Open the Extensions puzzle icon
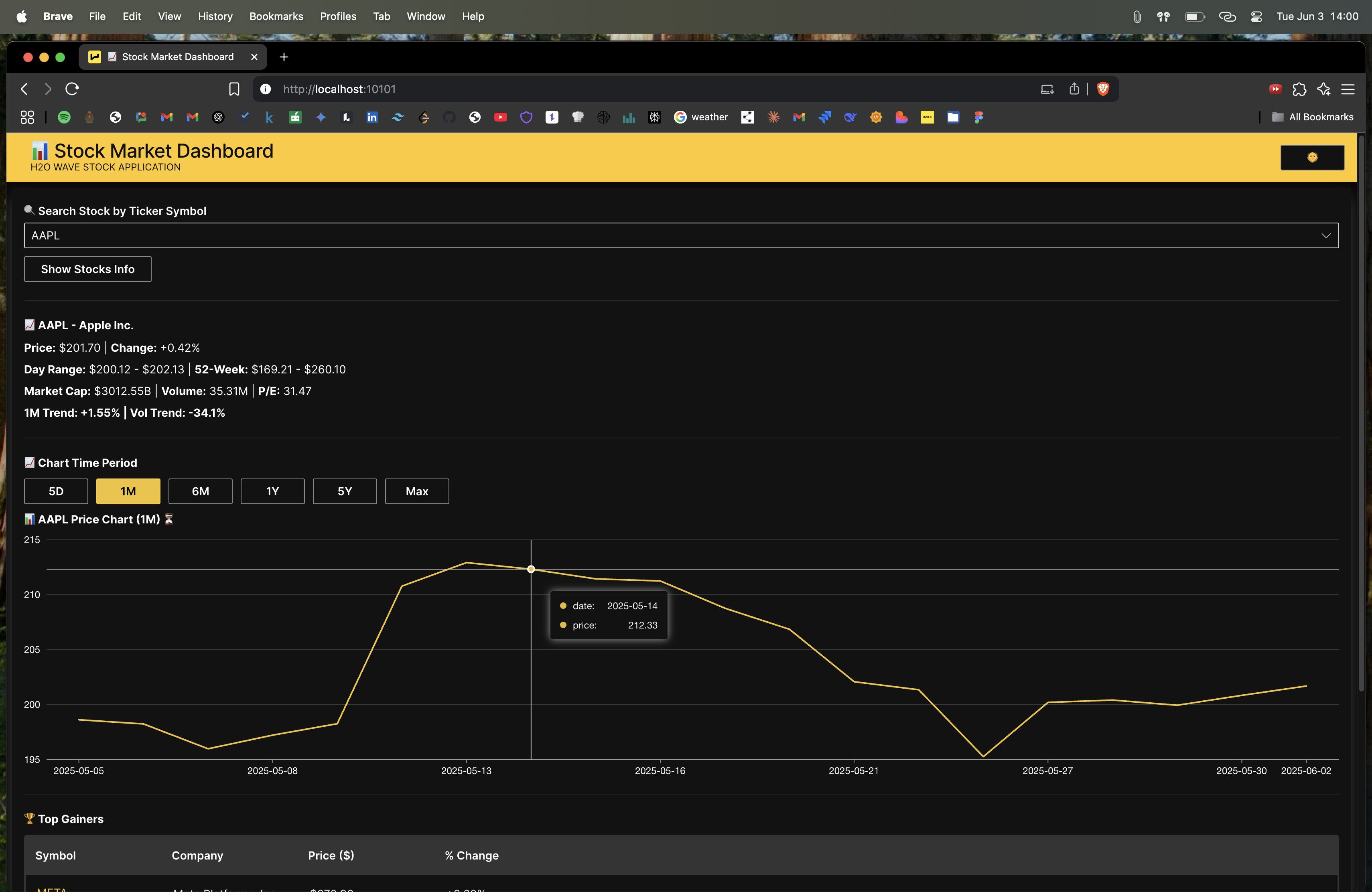 [1299, 89]
